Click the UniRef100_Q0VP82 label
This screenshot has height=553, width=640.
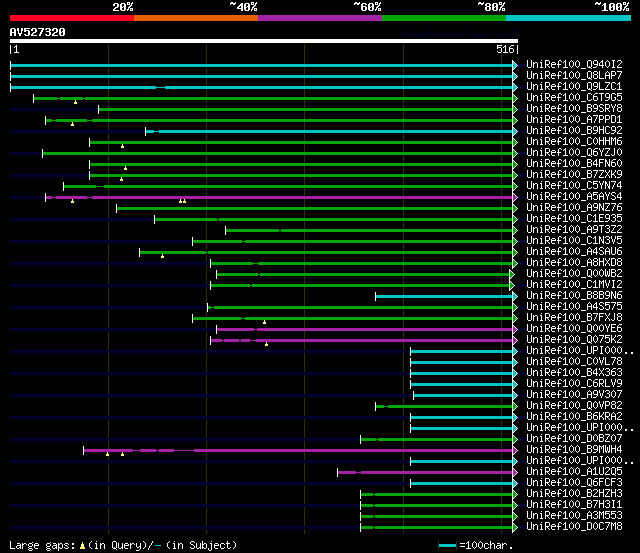(574, 406)
